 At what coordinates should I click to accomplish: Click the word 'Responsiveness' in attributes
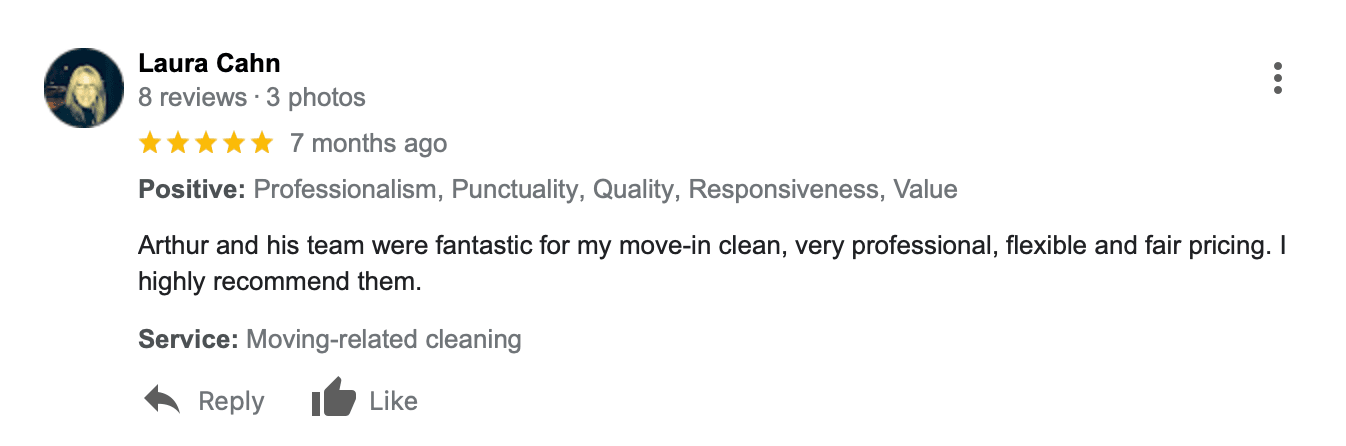point(784,190)
